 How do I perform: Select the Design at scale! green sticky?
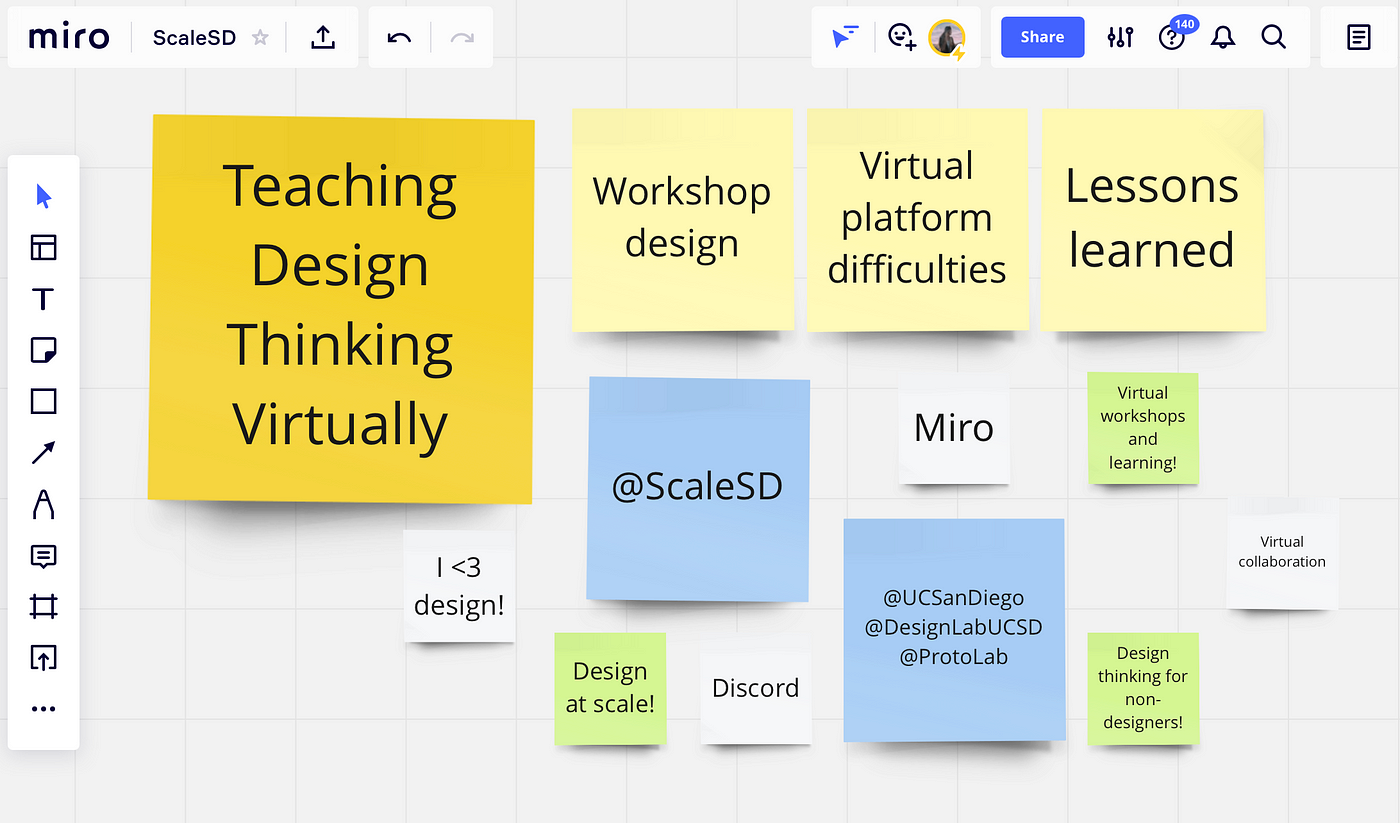point(611,688)
